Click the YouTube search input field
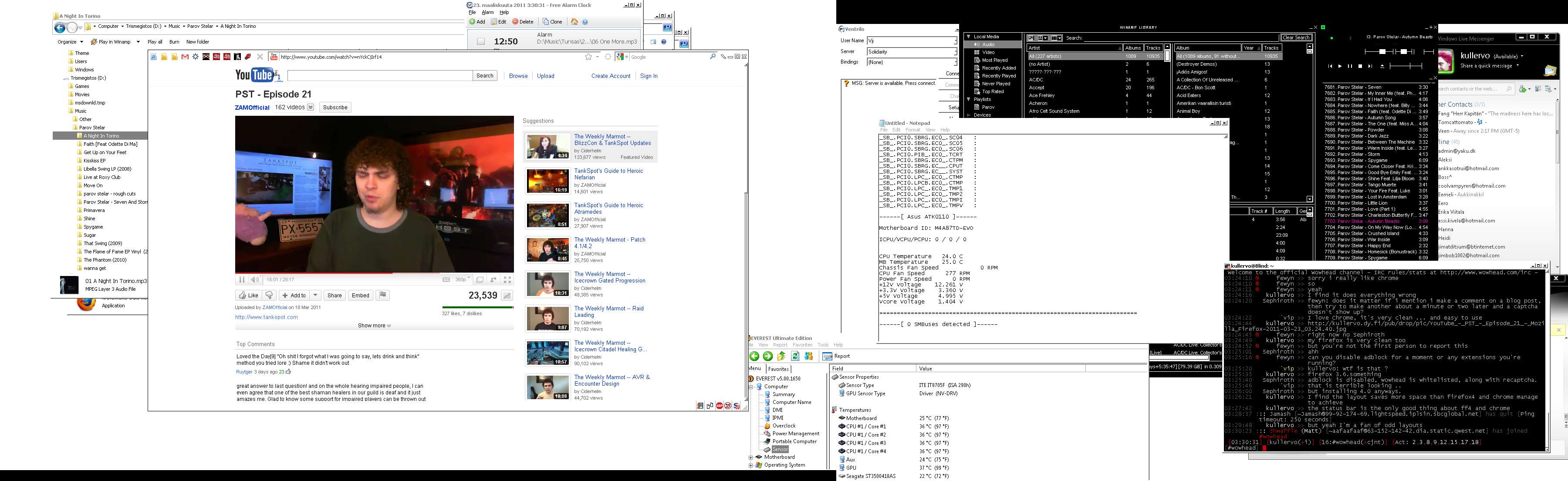 379,76
